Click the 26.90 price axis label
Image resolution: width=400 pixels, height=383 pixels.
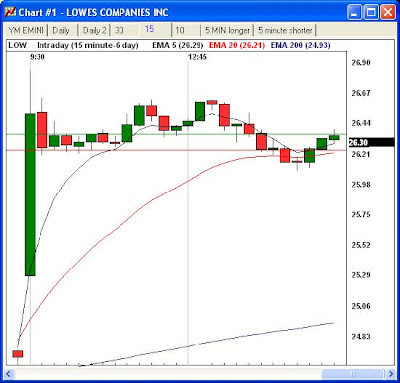[361, 63]
